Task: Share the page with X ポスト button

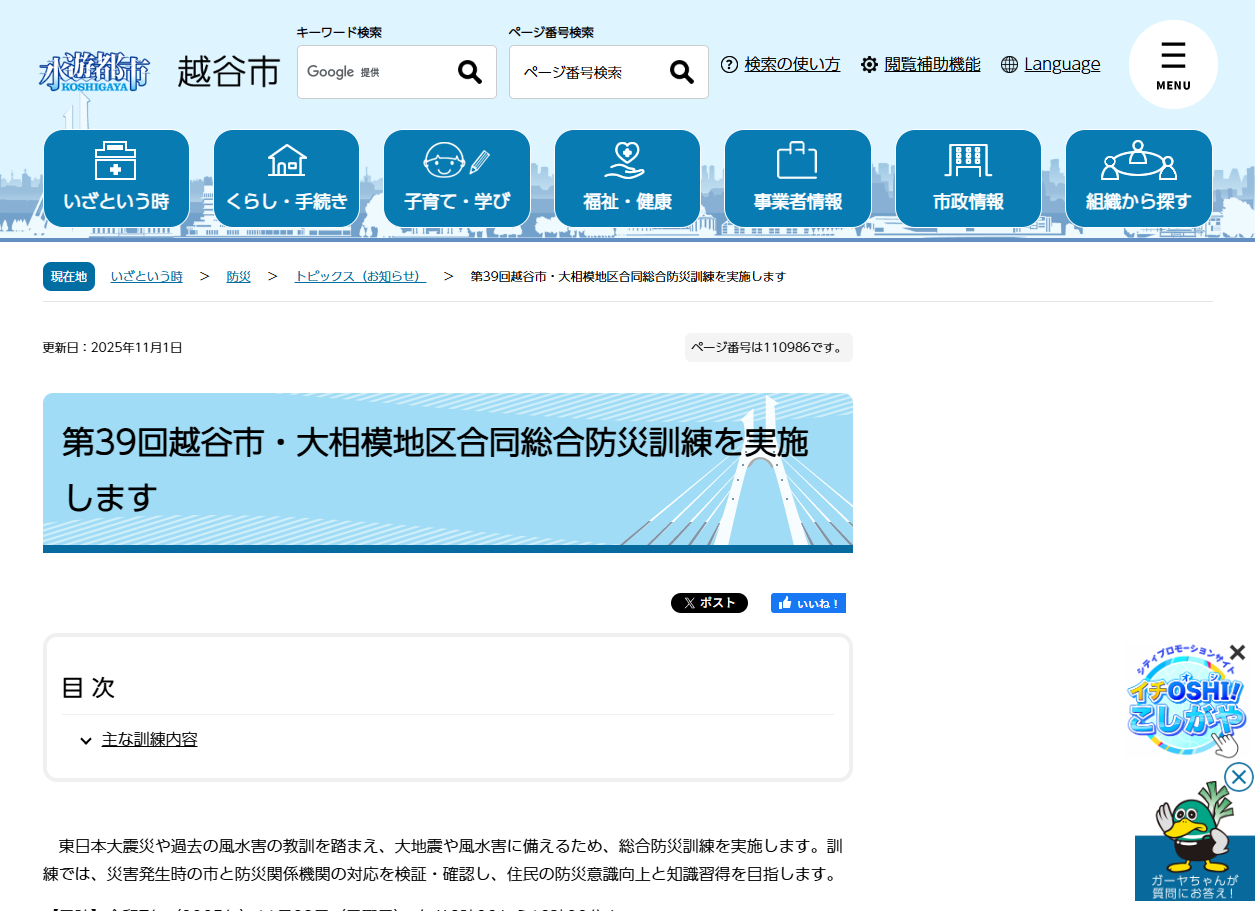Action: pos(709,603)
